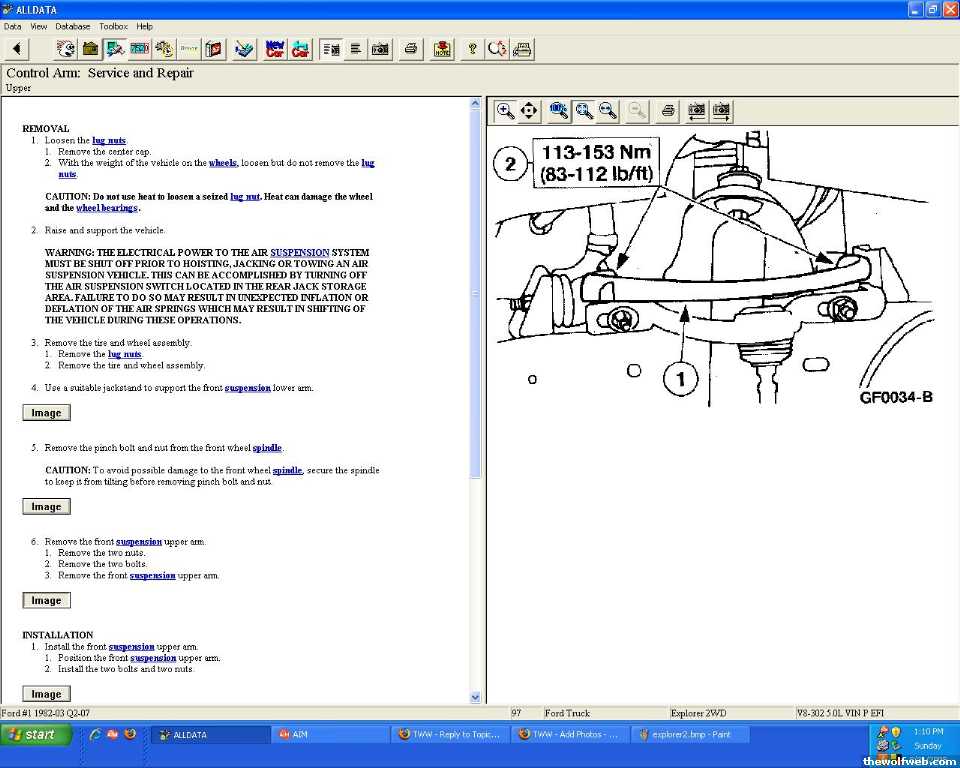Open the Image button under step 4
This screenshot has height=768, width=960.
46,413
